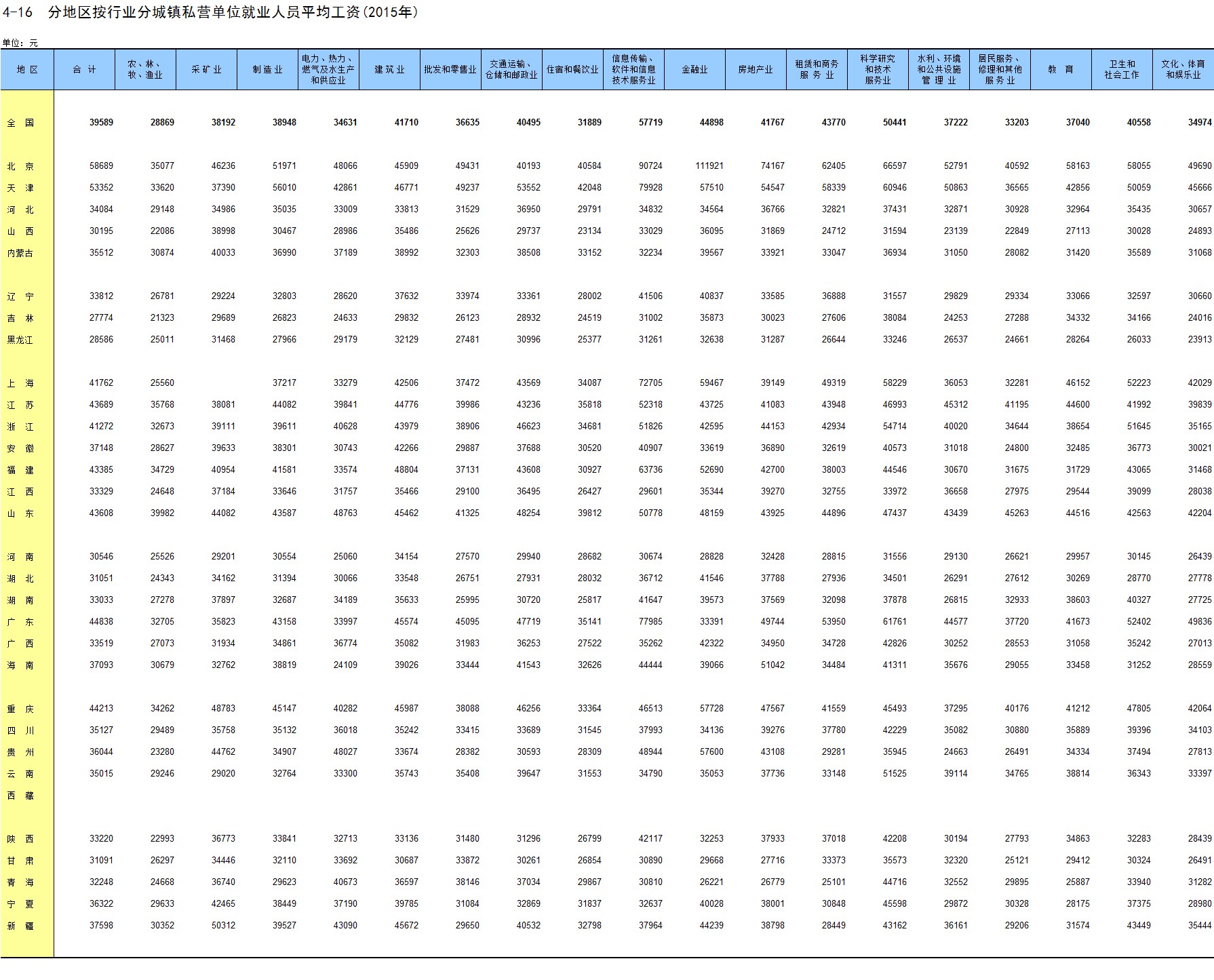The width and height of the screenshot is (1214, 980).
Task: Click Shanghai total value 41762
Action: pos(101,383)
